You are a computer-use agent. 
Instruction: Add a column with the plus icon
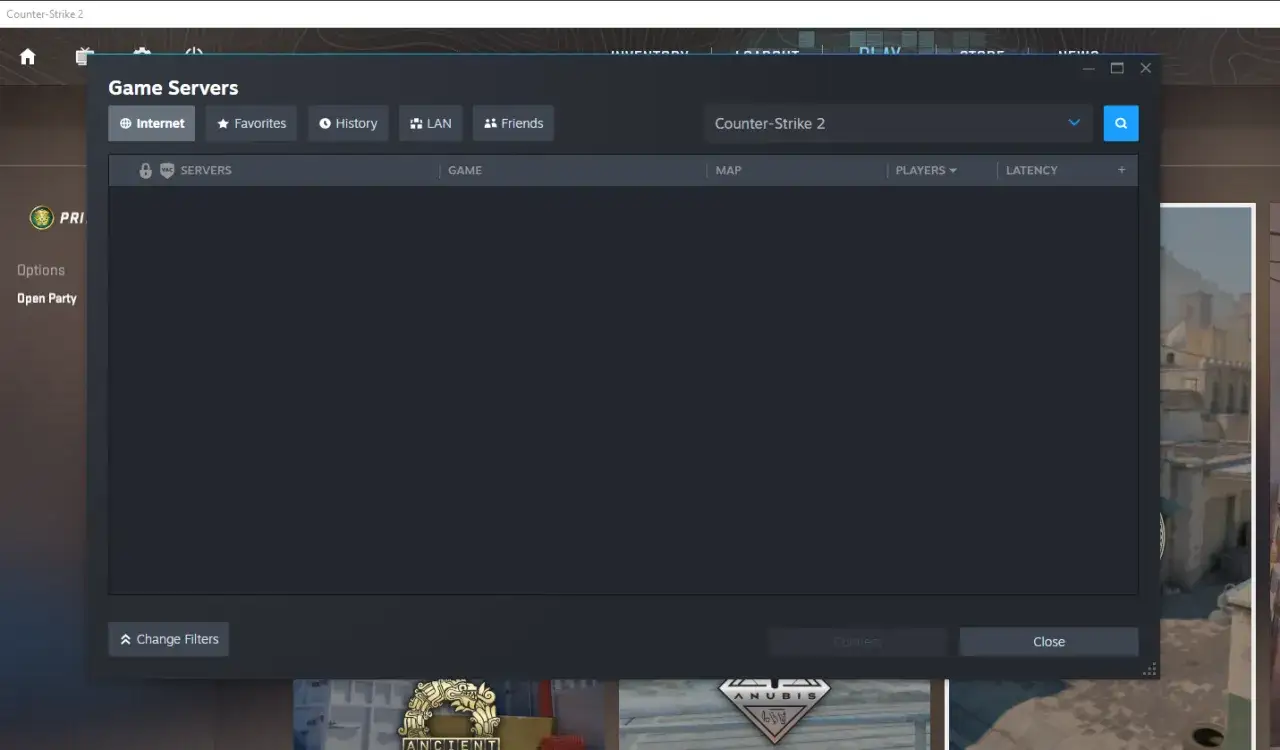[x=1121, y=170]
